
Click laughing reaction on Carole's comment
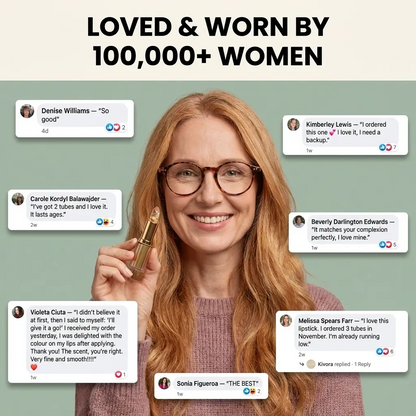[x=106, y=222]
